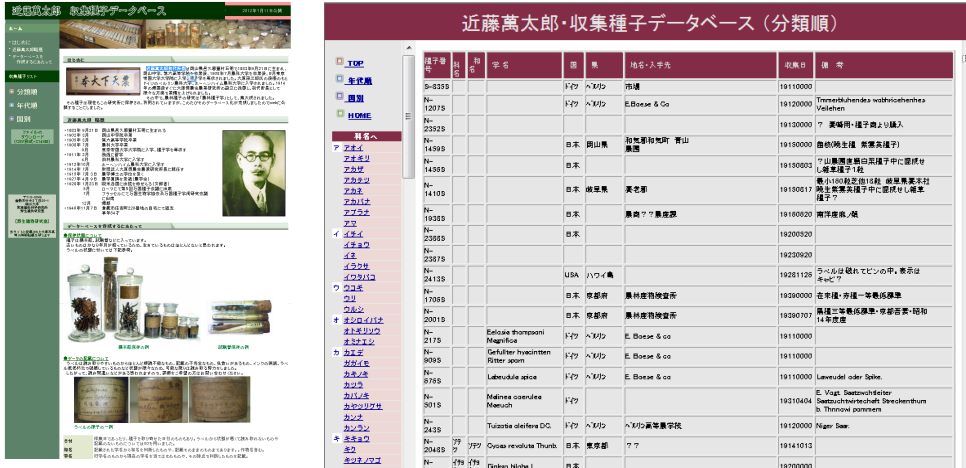Screen dimensions: 966x468
Task: Open 年代順 link in the right page navigation
Action: click(x=360, y=81)
